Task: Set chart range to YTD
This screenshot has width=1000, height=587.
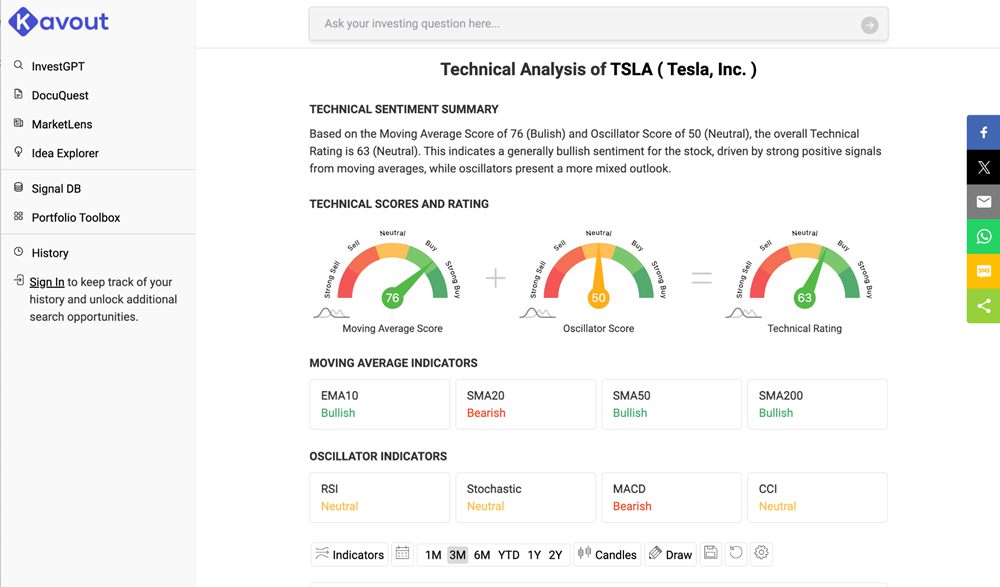Action: 509,554
